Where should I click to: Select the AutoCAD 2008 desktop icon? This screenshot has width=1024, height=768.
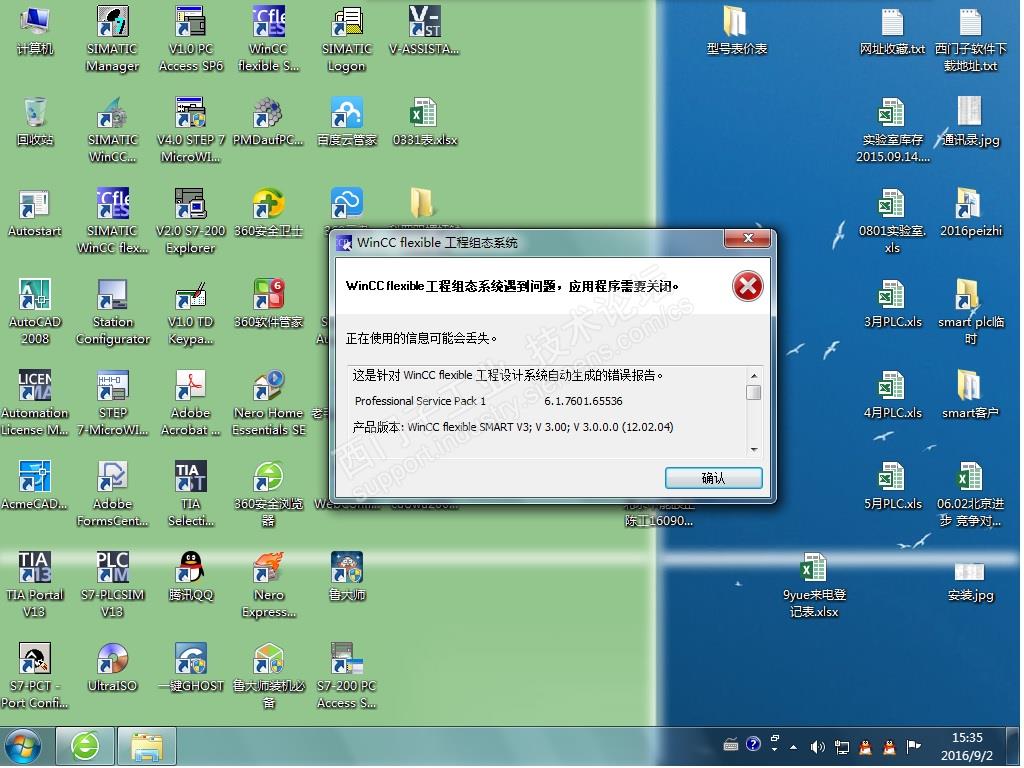point(35,312)
